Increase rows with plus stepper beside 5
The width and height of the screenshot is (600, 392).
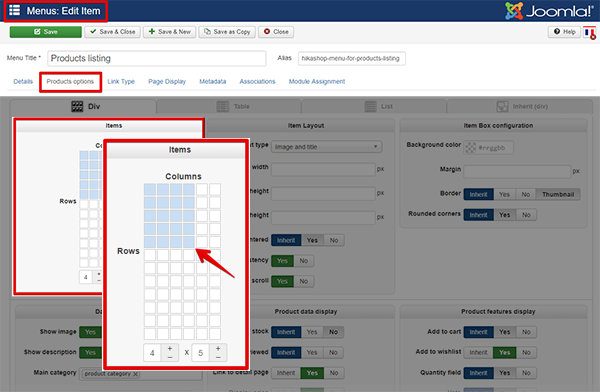tap(218, 348)
